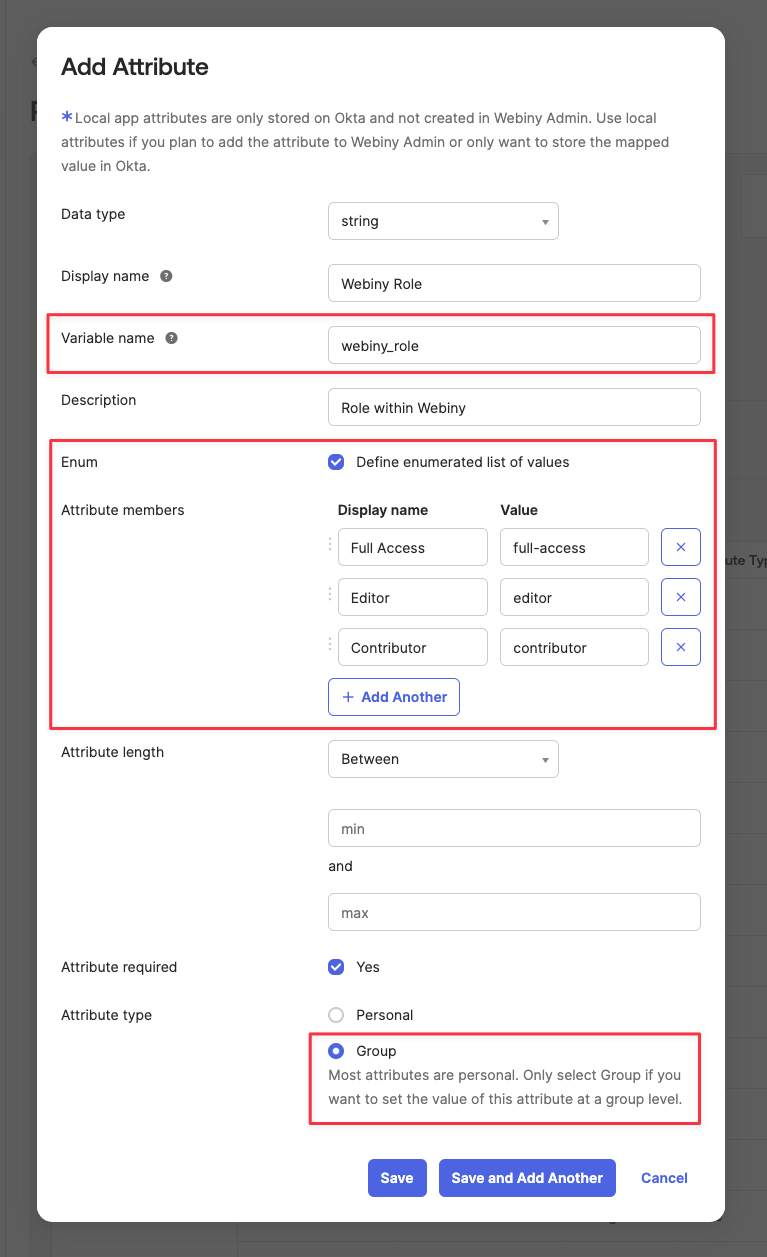The image size is (767, 1257).
Task: Click the min length input field
Action: 514,829
